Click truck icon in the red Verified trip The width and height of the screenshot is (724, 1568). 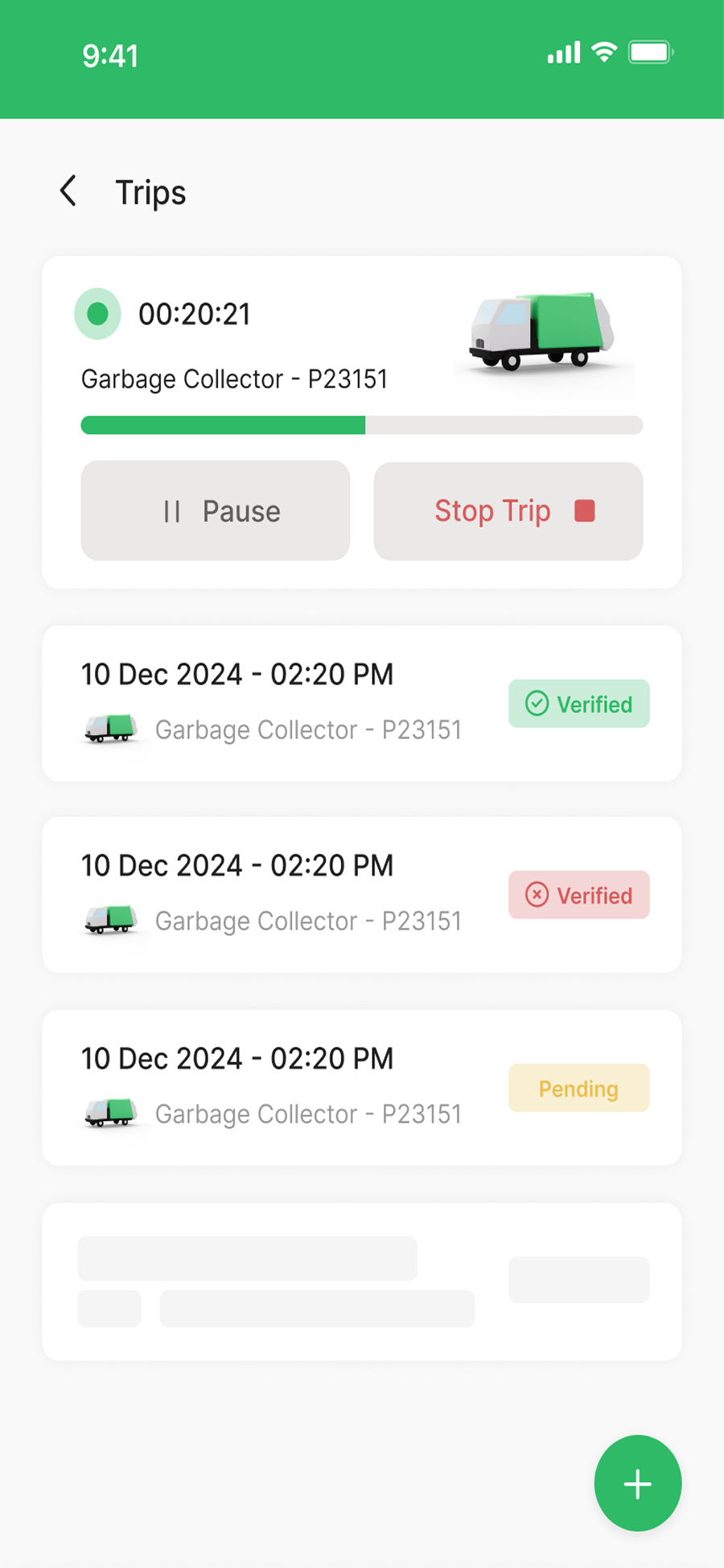coord(111,919)
